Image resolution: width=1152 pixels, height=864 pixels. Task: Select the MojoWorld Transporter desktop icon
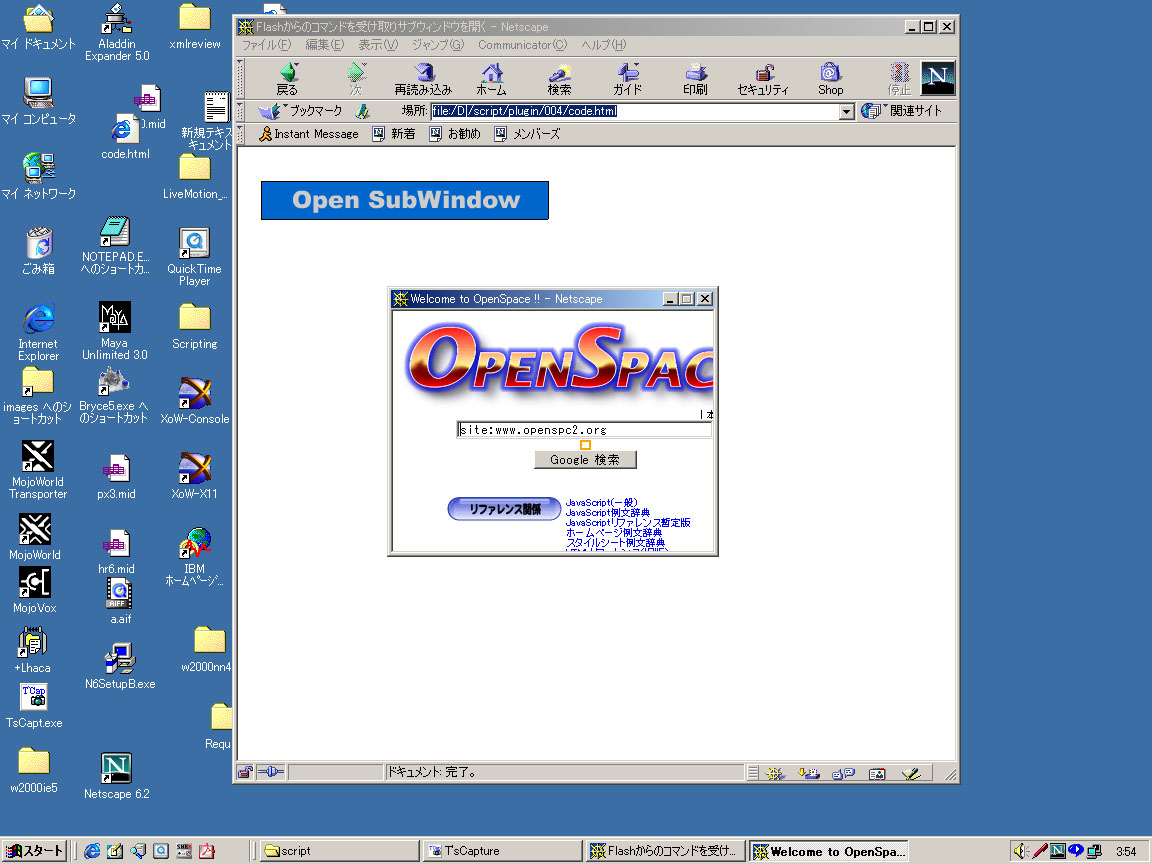(x=37, y=469)
